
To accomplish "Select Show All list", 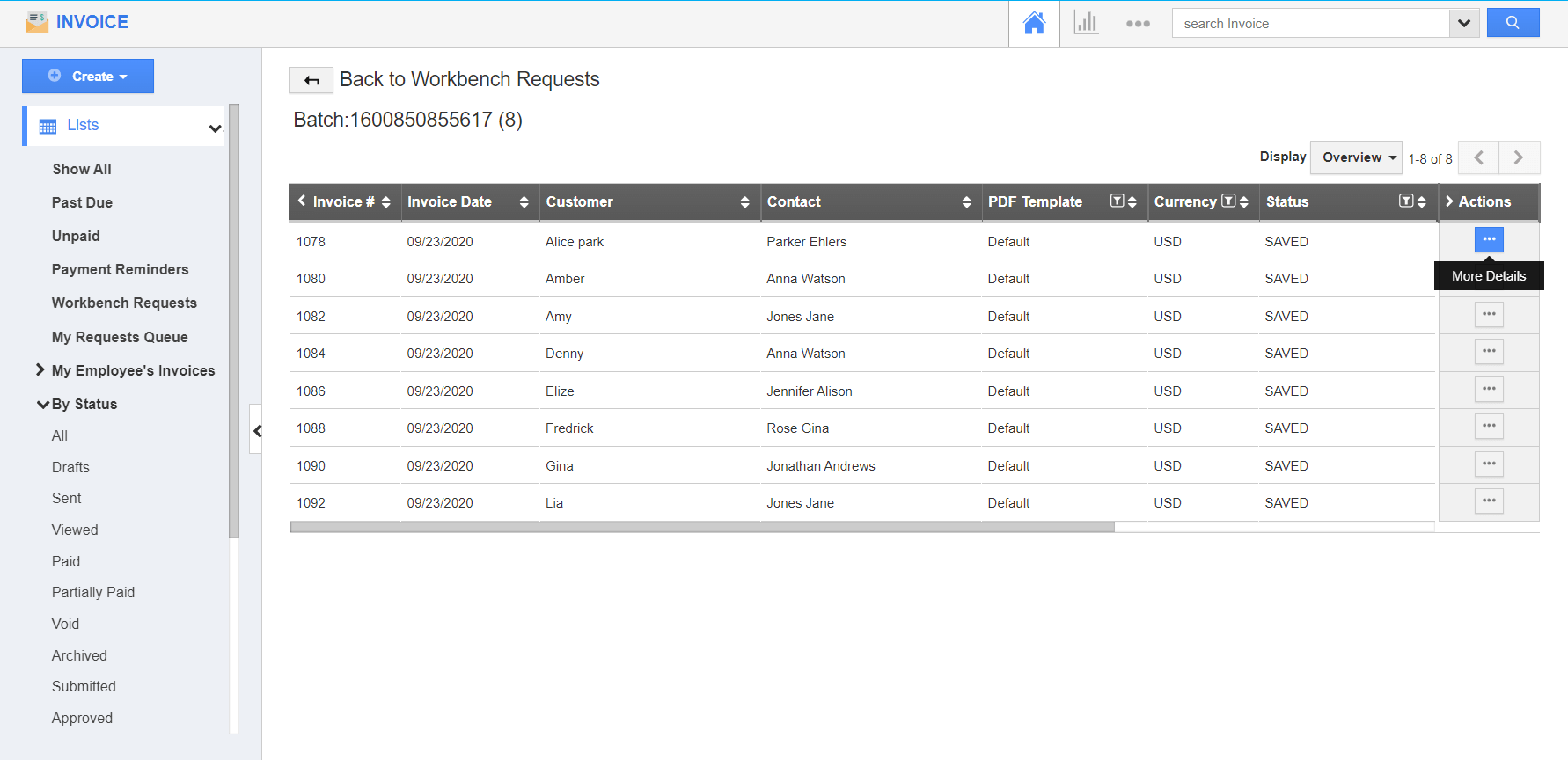I will (82, 169).
